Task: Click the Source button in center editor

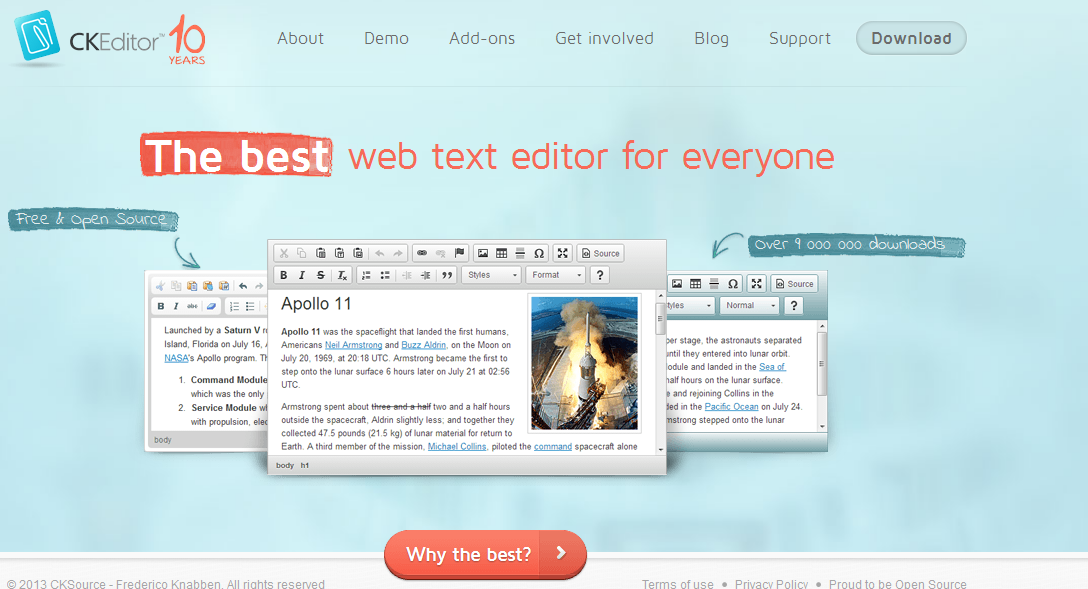Action: [601, 253]
